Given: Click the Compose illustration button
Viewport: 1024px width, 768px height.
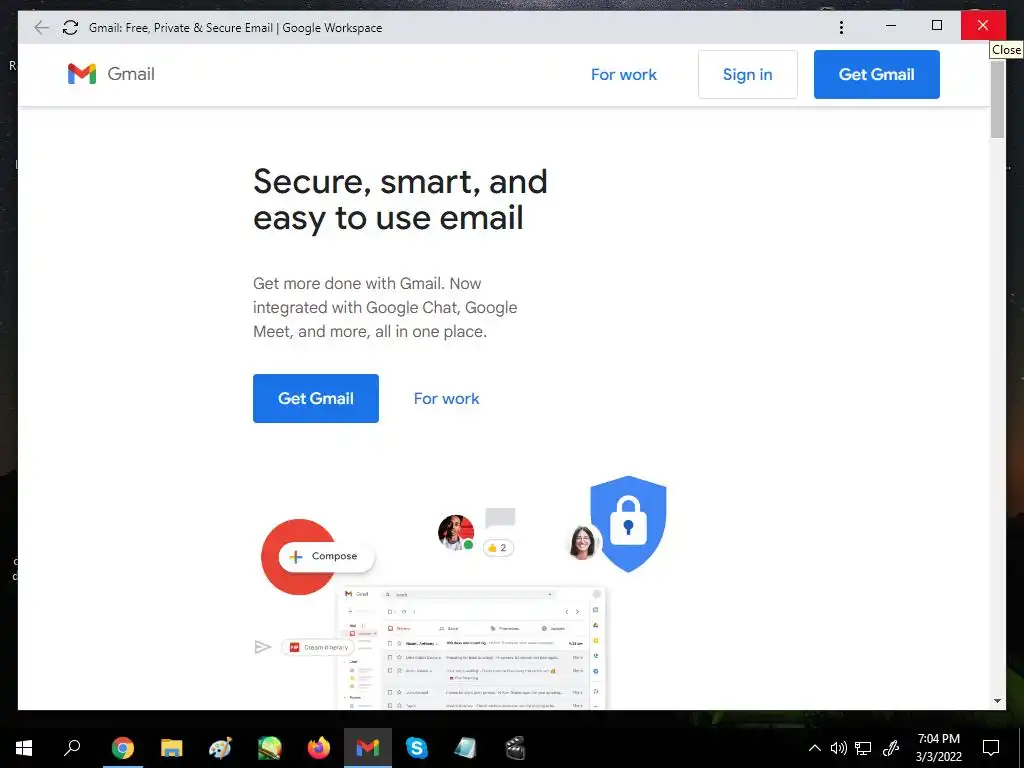Looking at the screenshot, I should (x=326, y=556).
